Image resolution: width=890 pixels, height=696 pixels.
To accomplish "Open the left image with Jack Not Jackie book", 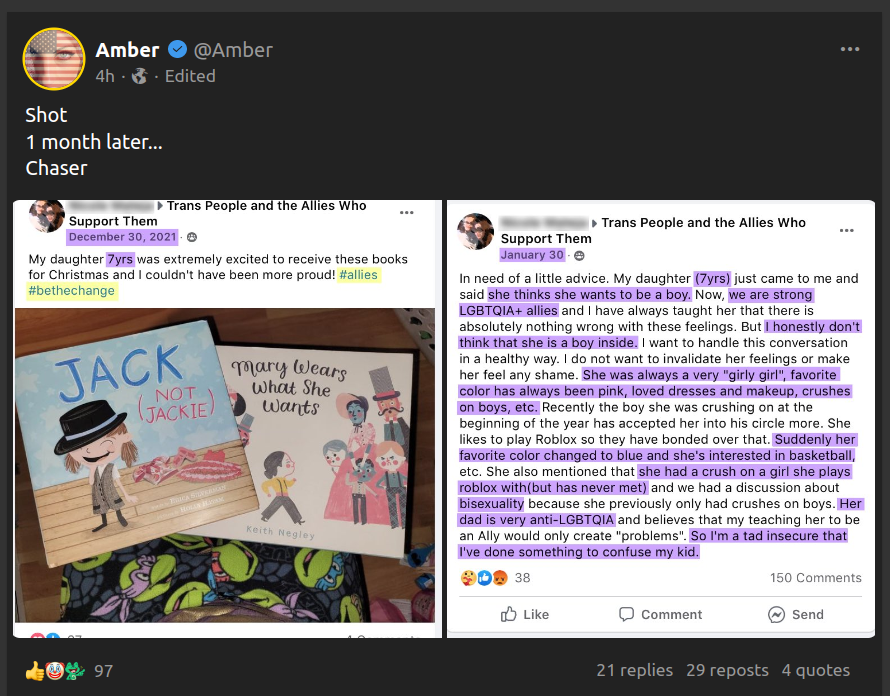I will click(x=227, y=419).
